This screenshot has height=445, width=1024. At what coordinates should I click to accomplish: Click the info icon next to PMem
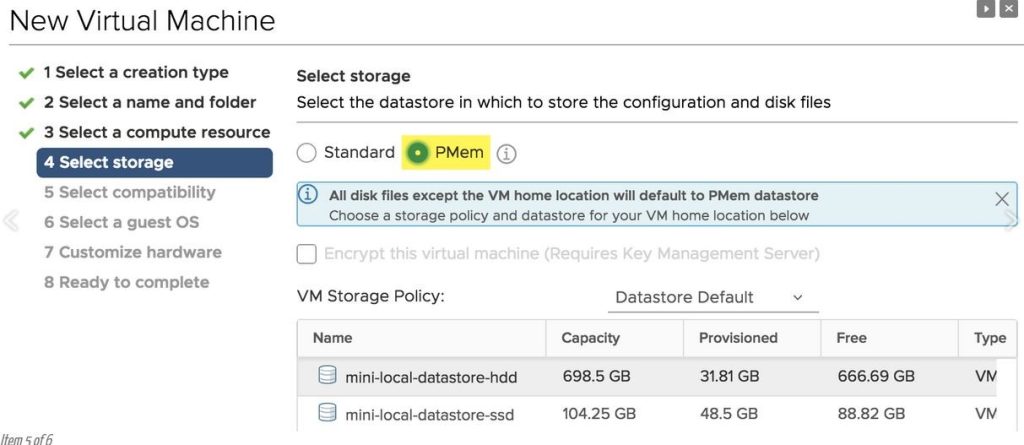[x=506, y=154]
